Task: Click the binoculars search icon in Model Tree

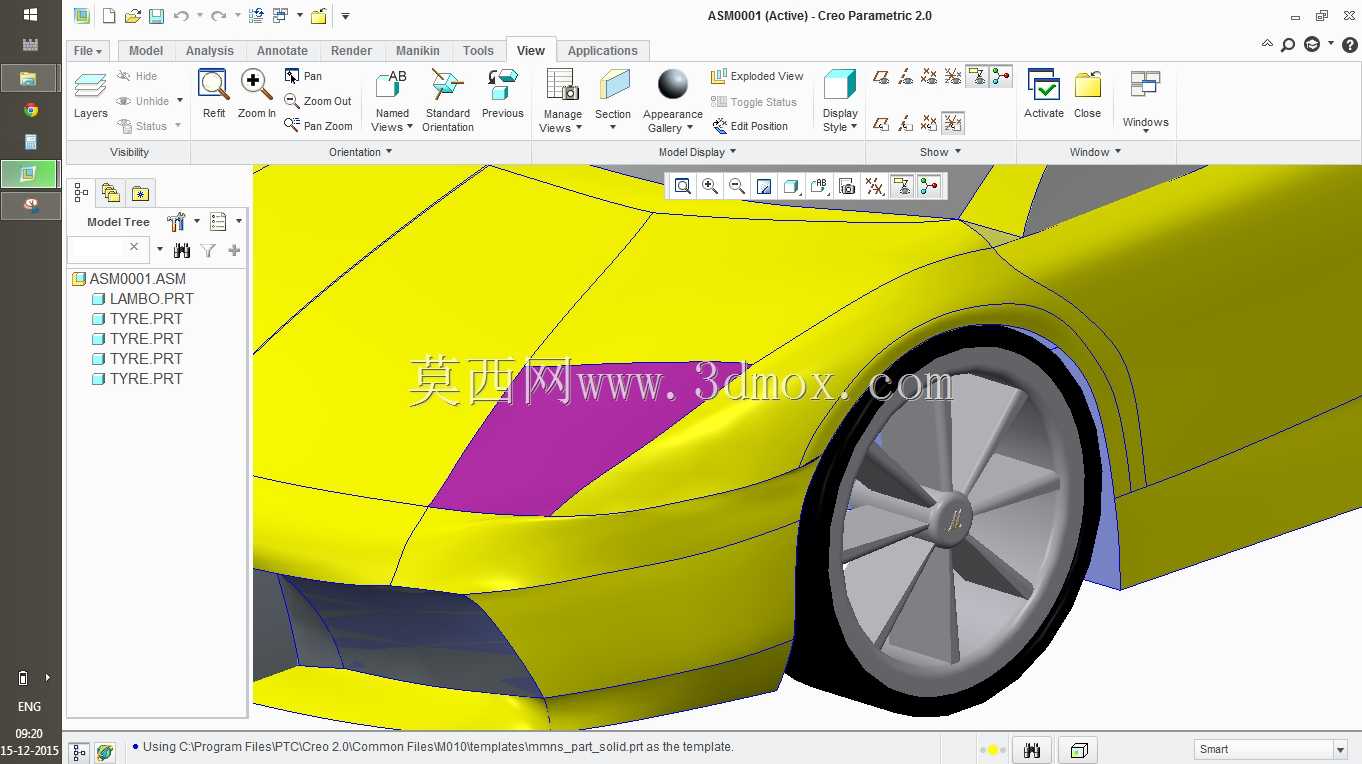Action: (x=182, y=251)
